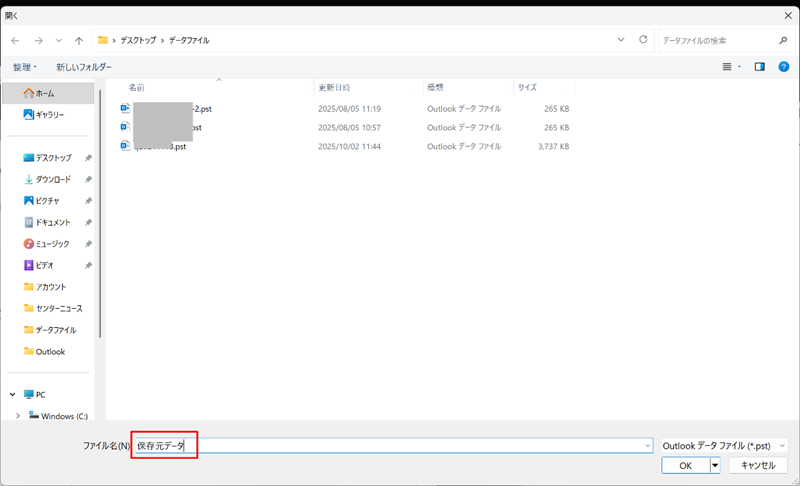Expand the Windows (C:) tree node
This screenshot has height=486, width=800.
click(17, 416)
